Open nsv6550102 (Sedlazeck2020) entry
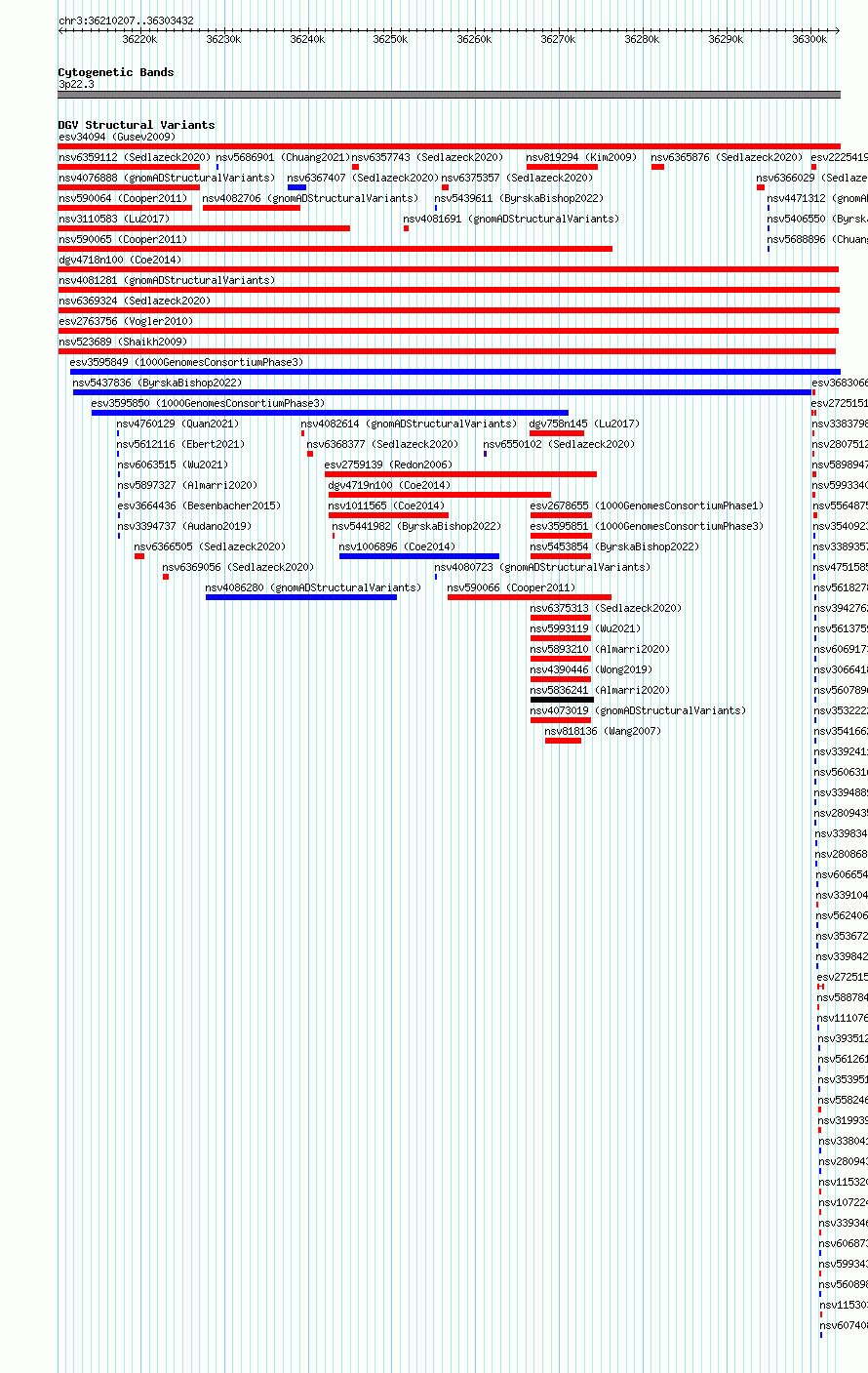Screen dimensions: 868x1373 point(560,444)
